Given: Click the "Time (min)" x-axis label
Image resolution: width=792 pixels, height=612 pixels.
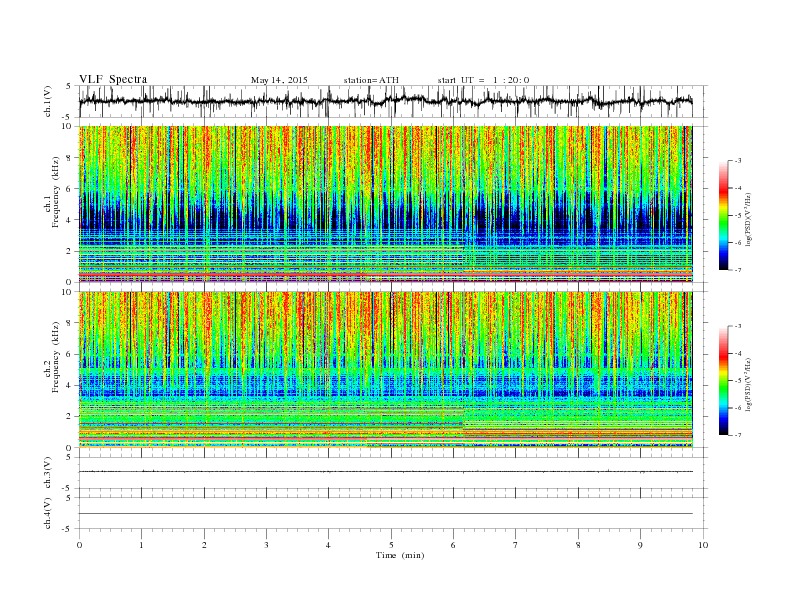Looking at the screenshot, I should [x=400, y=555].
